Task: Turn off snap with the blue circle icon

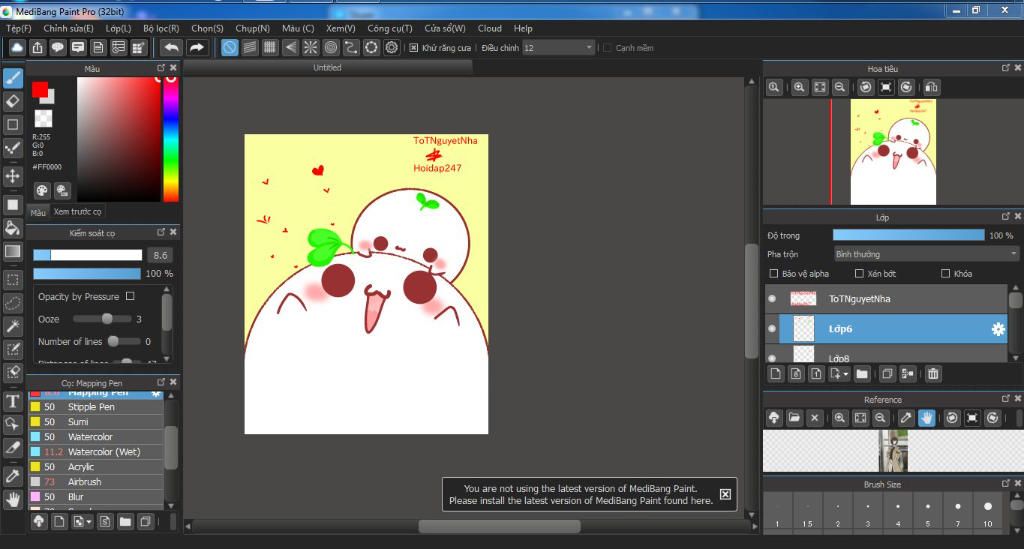Action: [x=229, y=48]
